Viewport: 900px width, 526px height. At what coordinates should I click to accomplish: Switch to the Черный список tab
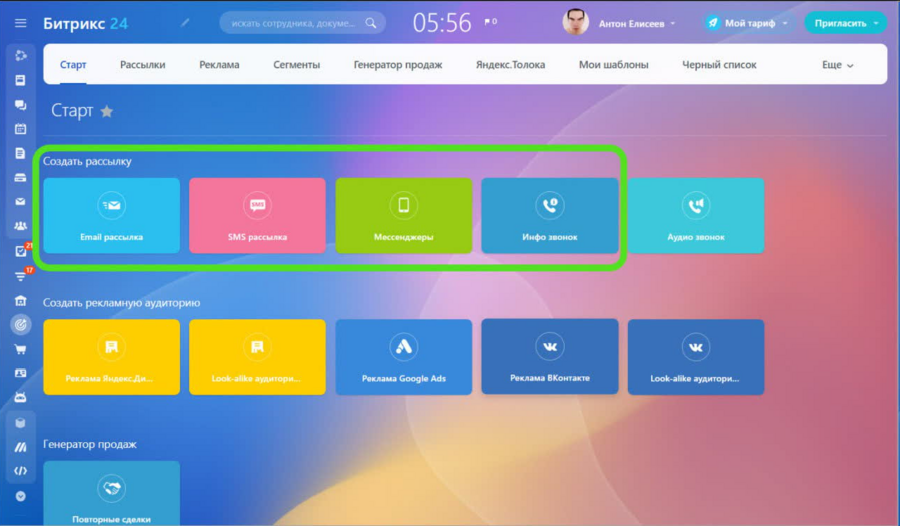(x=719, y=65)
